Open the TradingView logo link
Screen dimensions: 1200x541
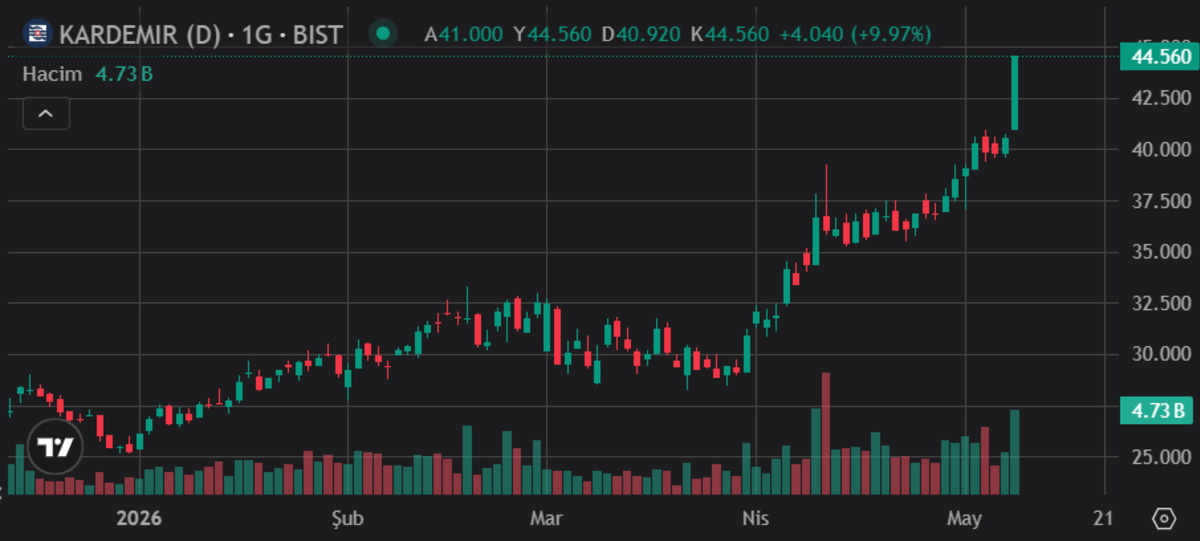(54, 446)
